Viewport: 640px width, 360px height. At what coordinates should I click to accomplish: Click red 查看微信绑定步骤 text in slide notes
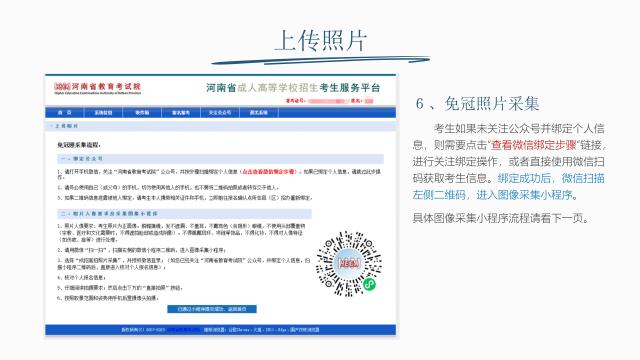(x=533, y=145)
